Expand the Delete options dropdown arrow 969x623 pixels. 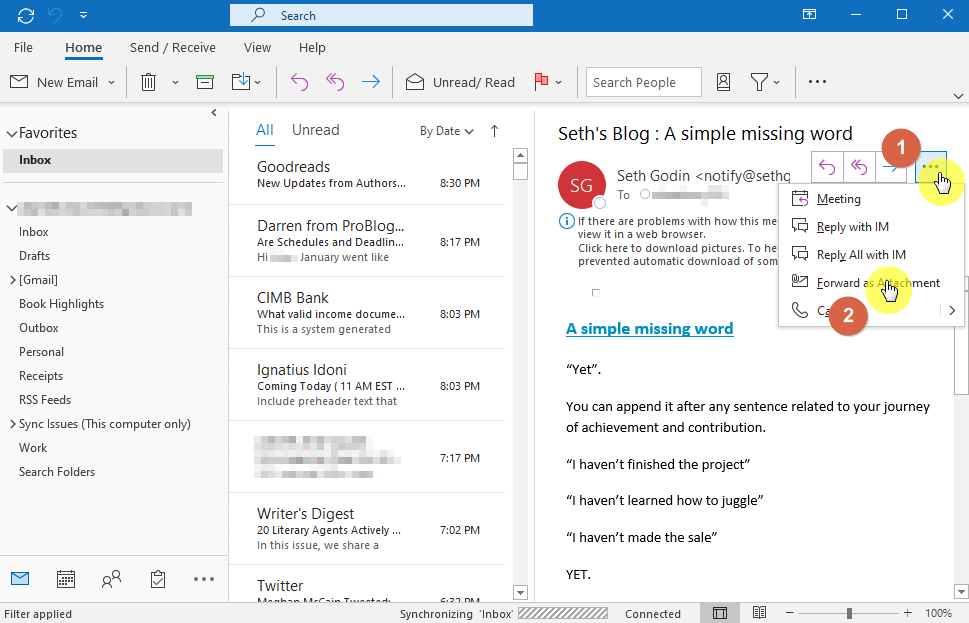(x=175, y=82)
